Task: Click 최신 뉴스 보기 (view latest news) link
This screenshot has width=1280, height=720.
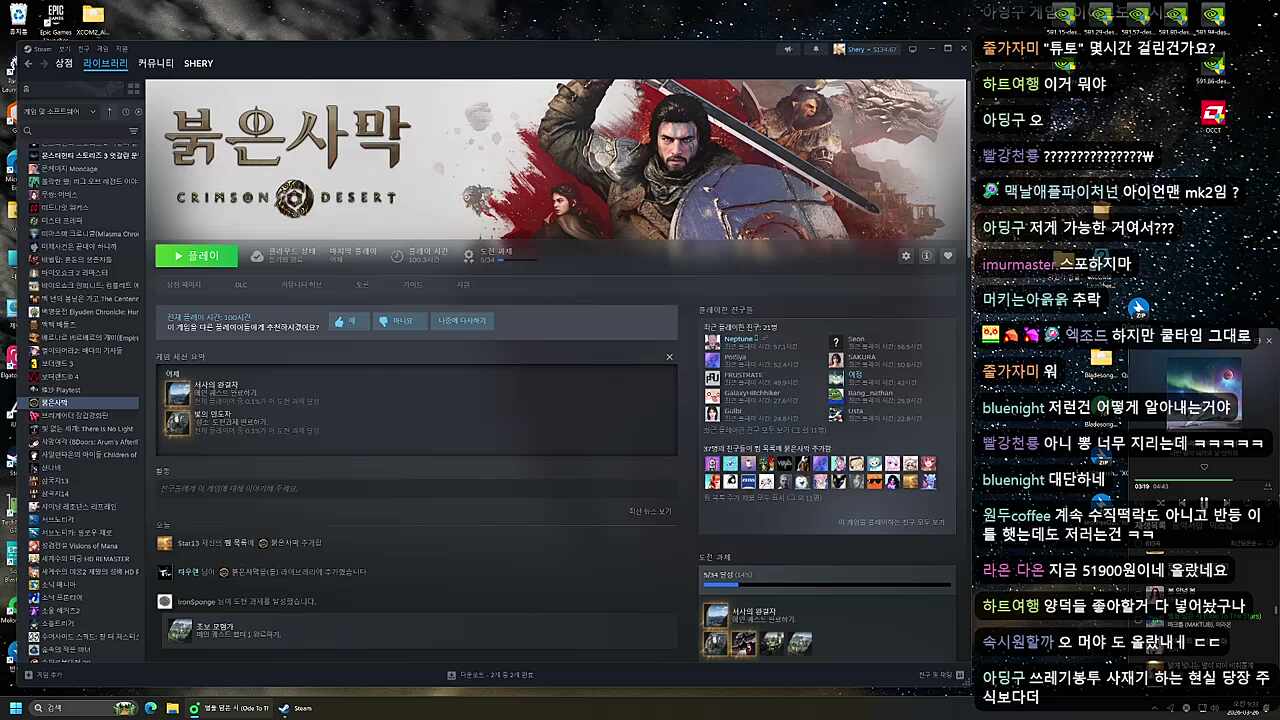Action: point(650,511)
